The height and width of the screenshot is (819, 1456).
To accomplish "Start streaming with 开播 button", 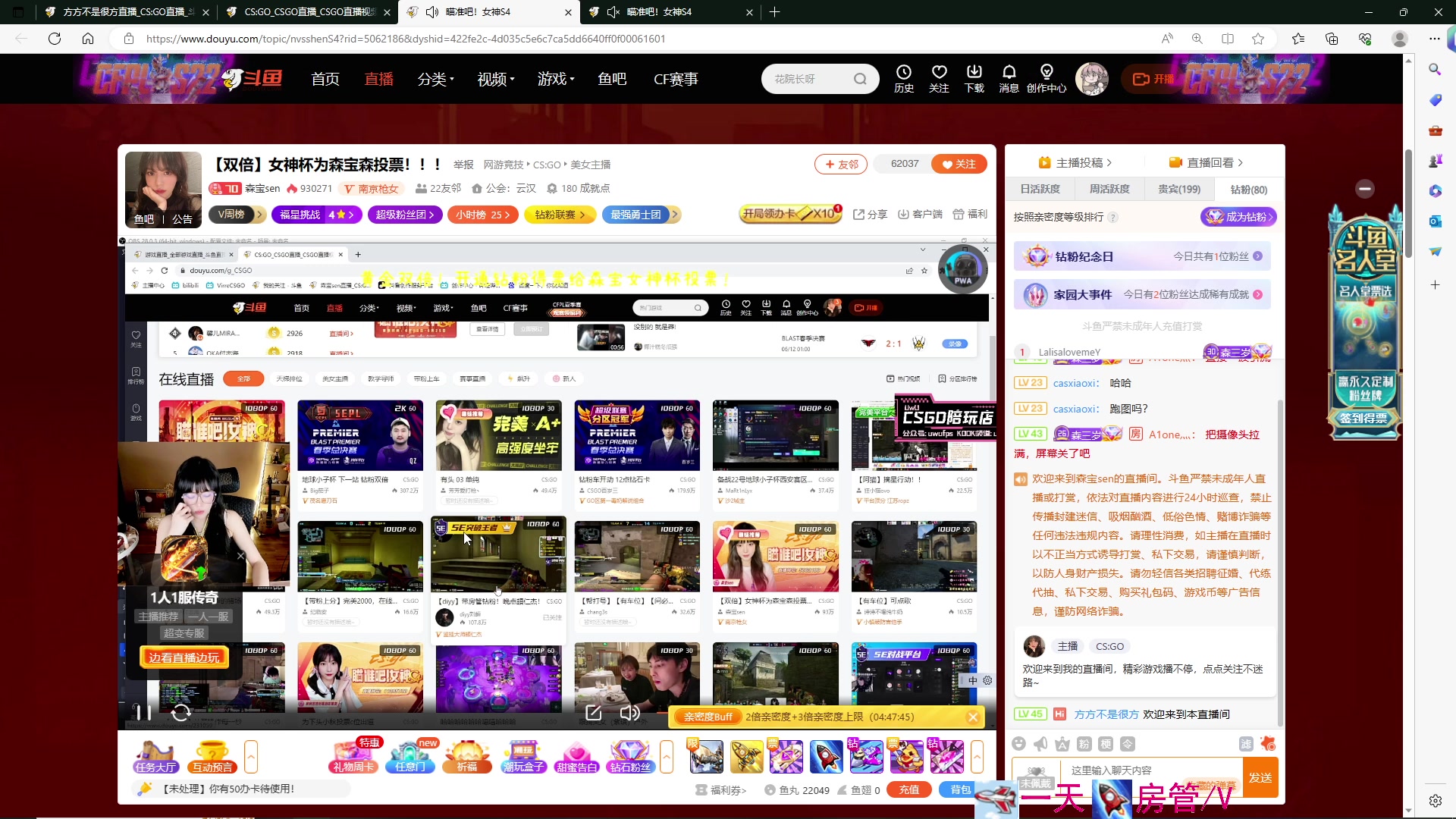I will tap(1153, 79).
